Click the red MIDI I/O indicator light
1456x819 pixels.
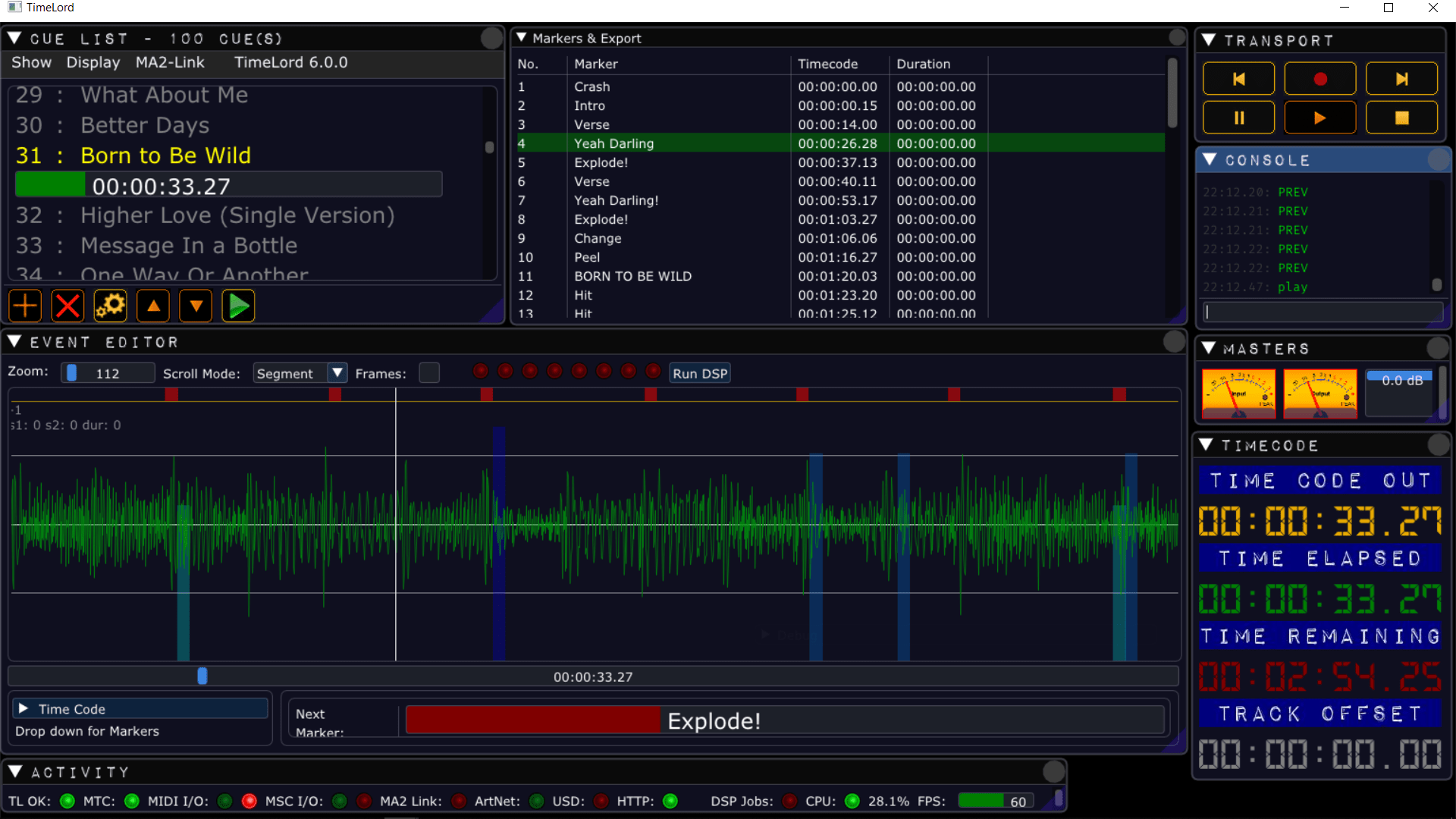[x=249, y=801]
